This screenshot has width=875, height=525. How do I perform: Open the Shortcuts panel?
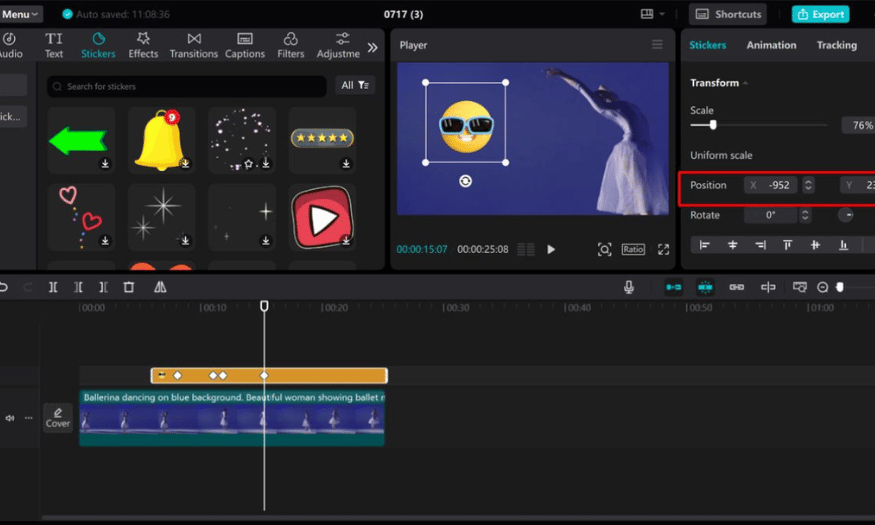pyautogui.click(x=727, y=14)
